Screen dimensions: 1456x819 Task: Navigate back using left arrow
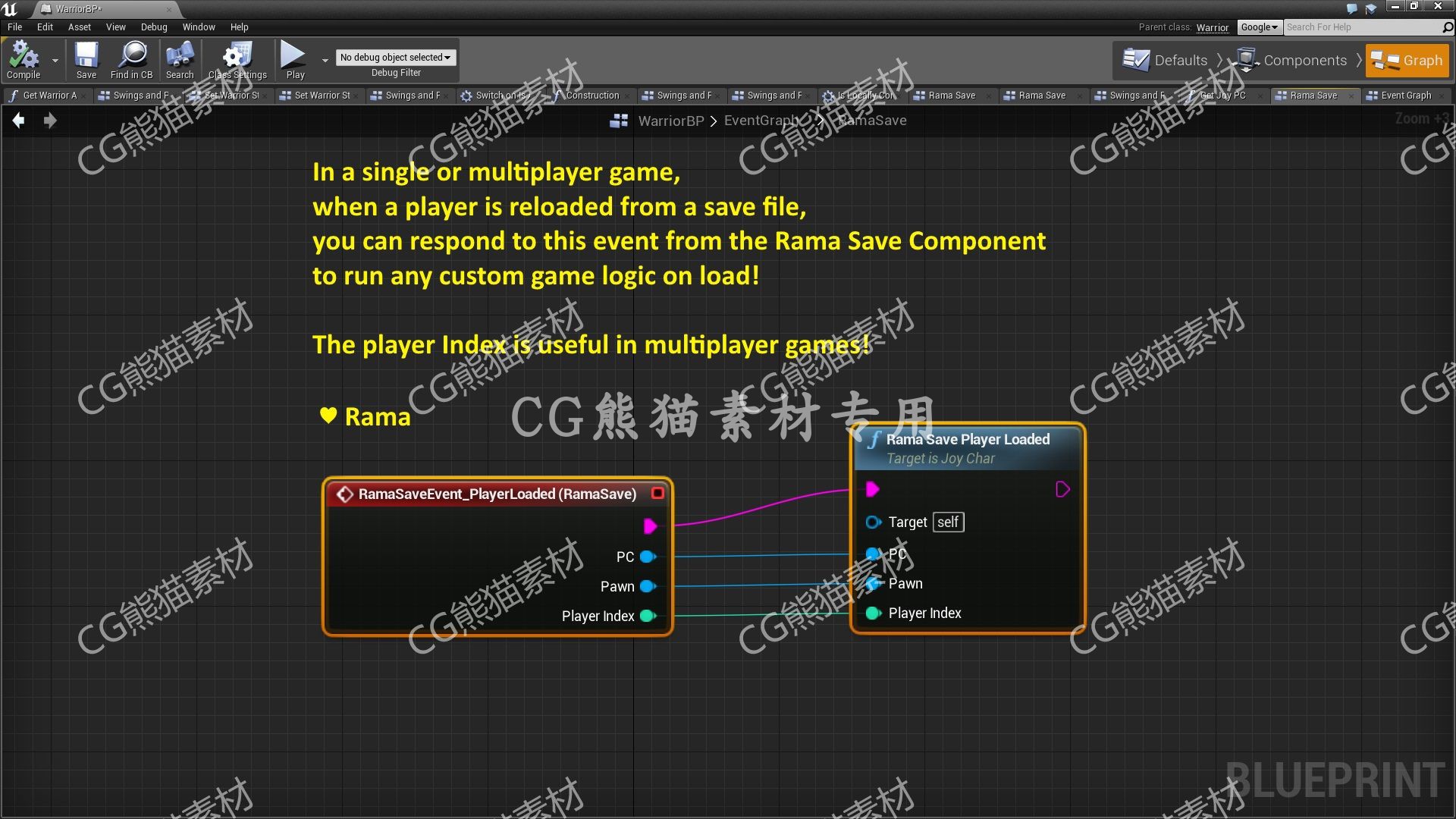(18, 119)
